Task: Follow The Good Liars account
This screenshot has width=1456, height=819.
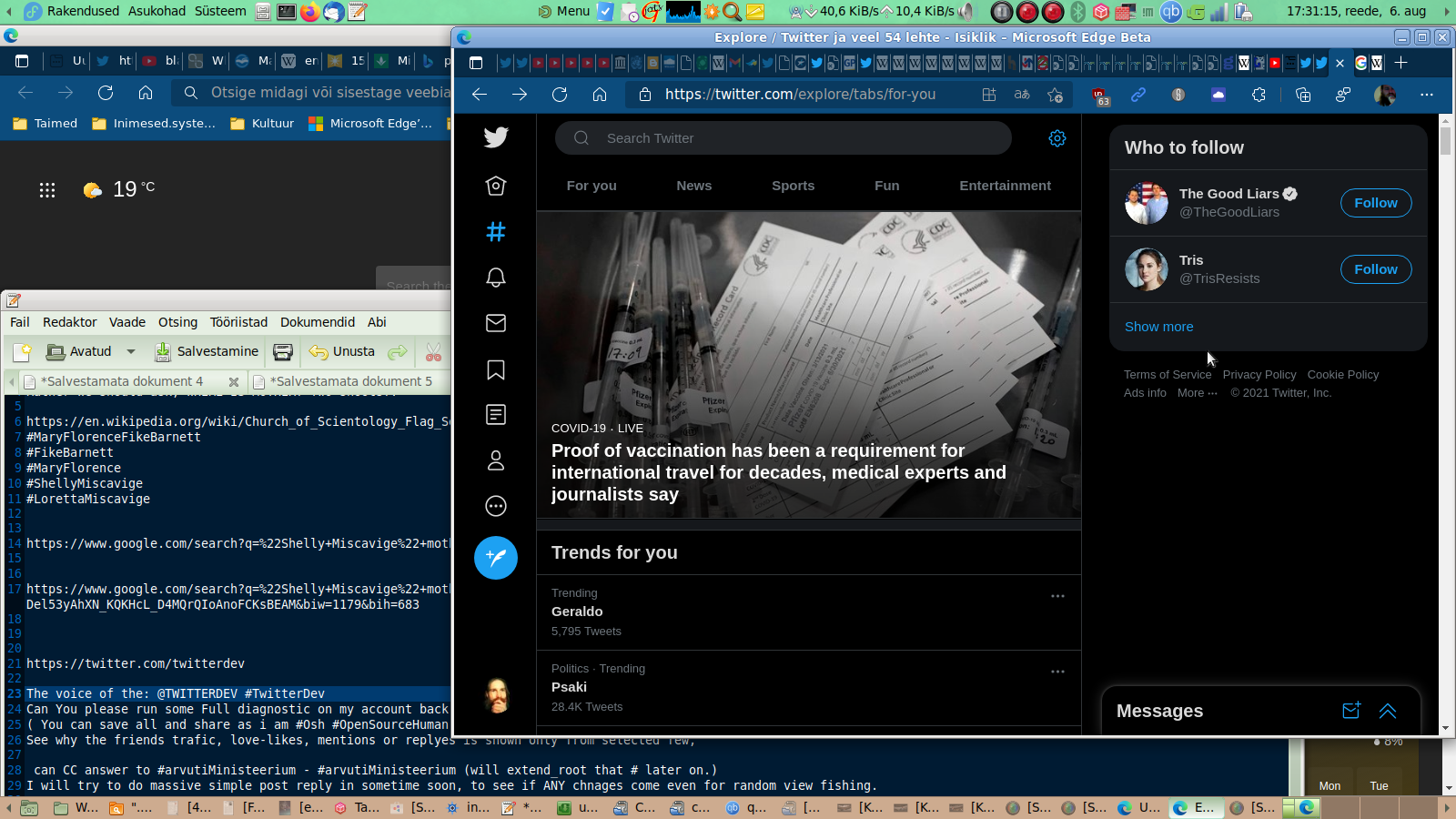Action: (x=1375, y=203)
